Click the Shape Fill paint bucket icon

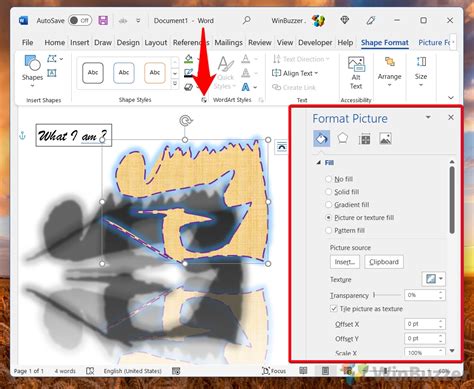coord(189,59)
